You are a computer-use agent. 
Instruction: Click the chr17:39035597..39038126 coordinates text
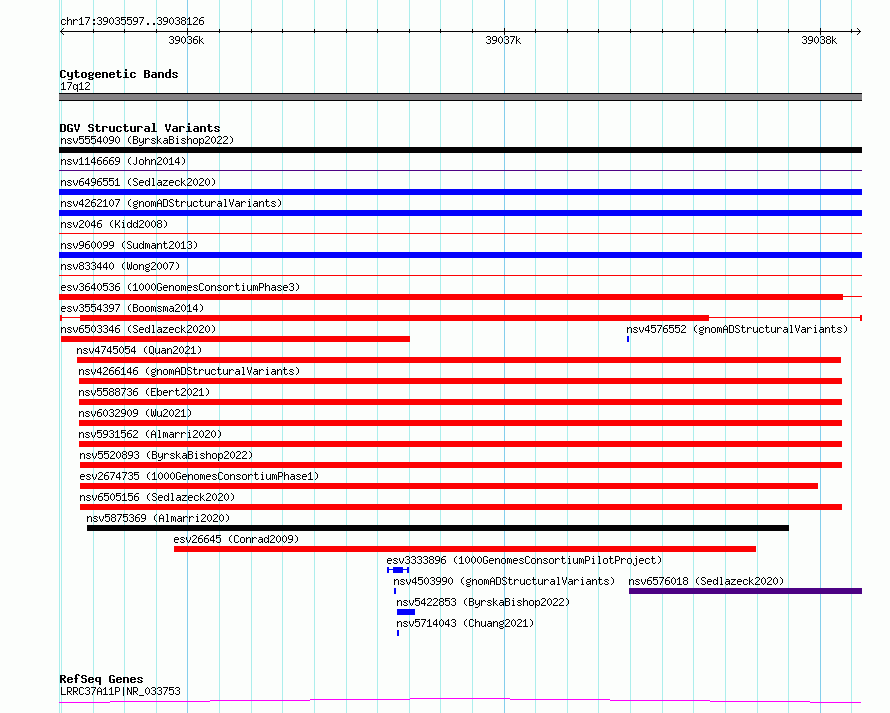pos(132,22)
